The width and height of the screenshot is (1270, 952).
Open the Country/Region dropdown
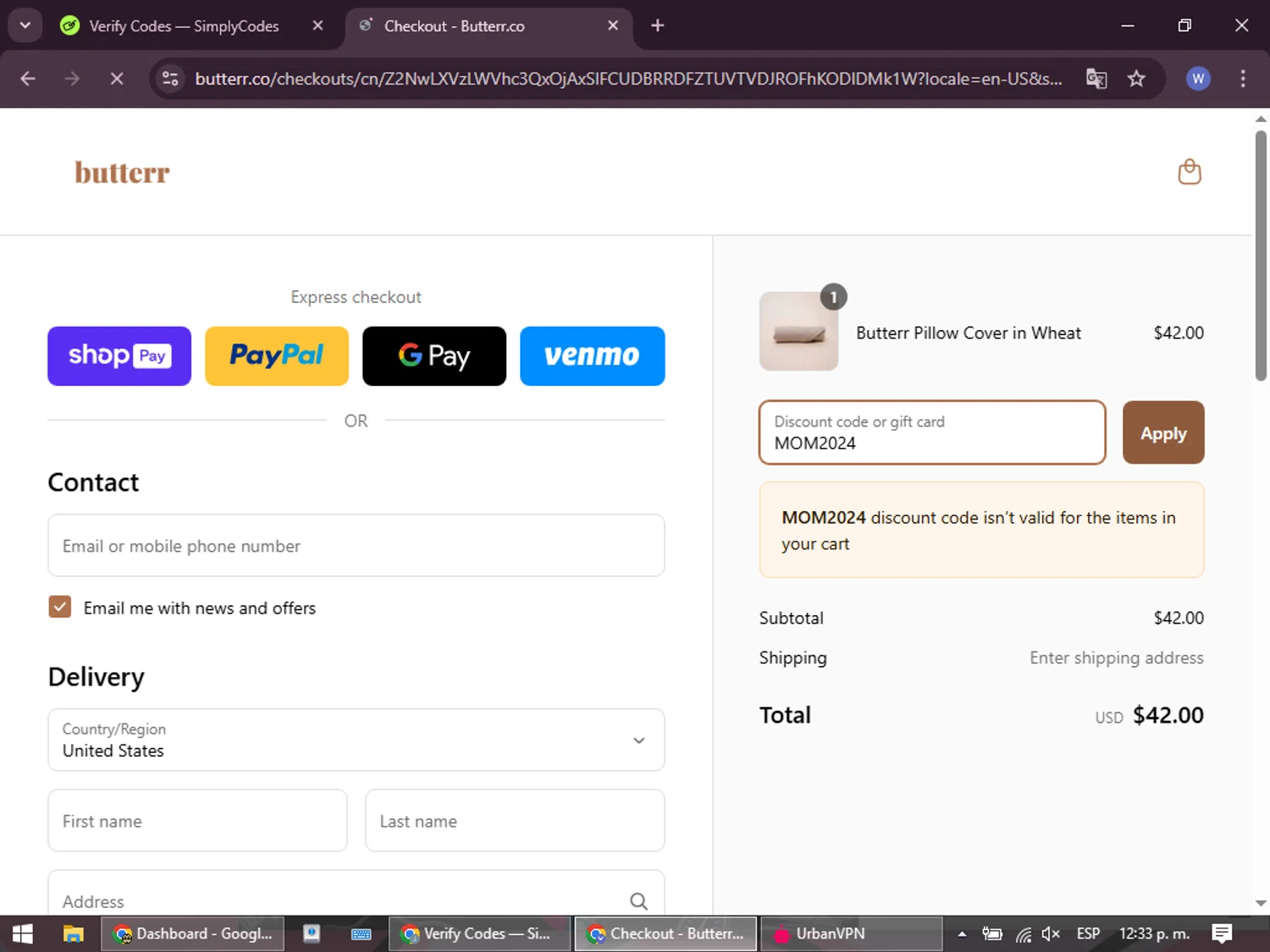(x=356, y=740)
